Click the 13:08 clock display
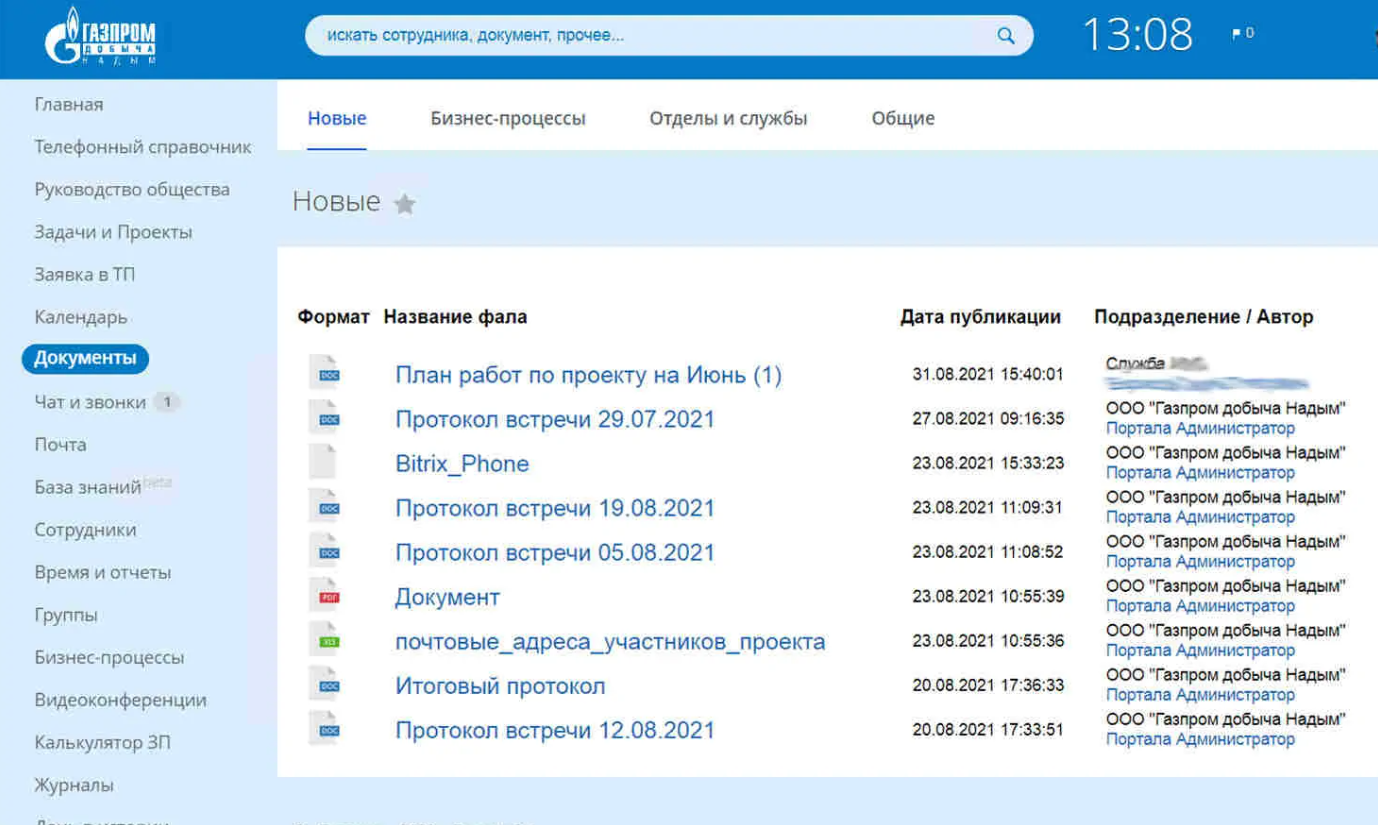 (x=1138, y=35)
